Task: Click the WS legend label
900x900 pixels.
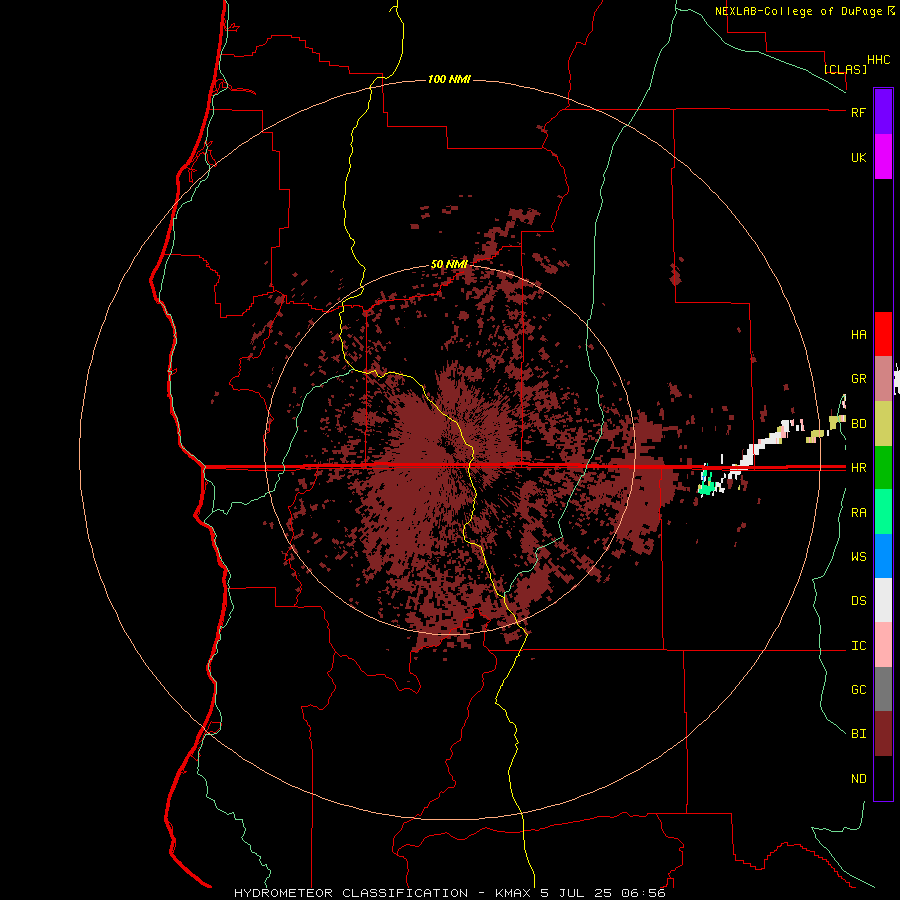Action: tap(858, 556)
